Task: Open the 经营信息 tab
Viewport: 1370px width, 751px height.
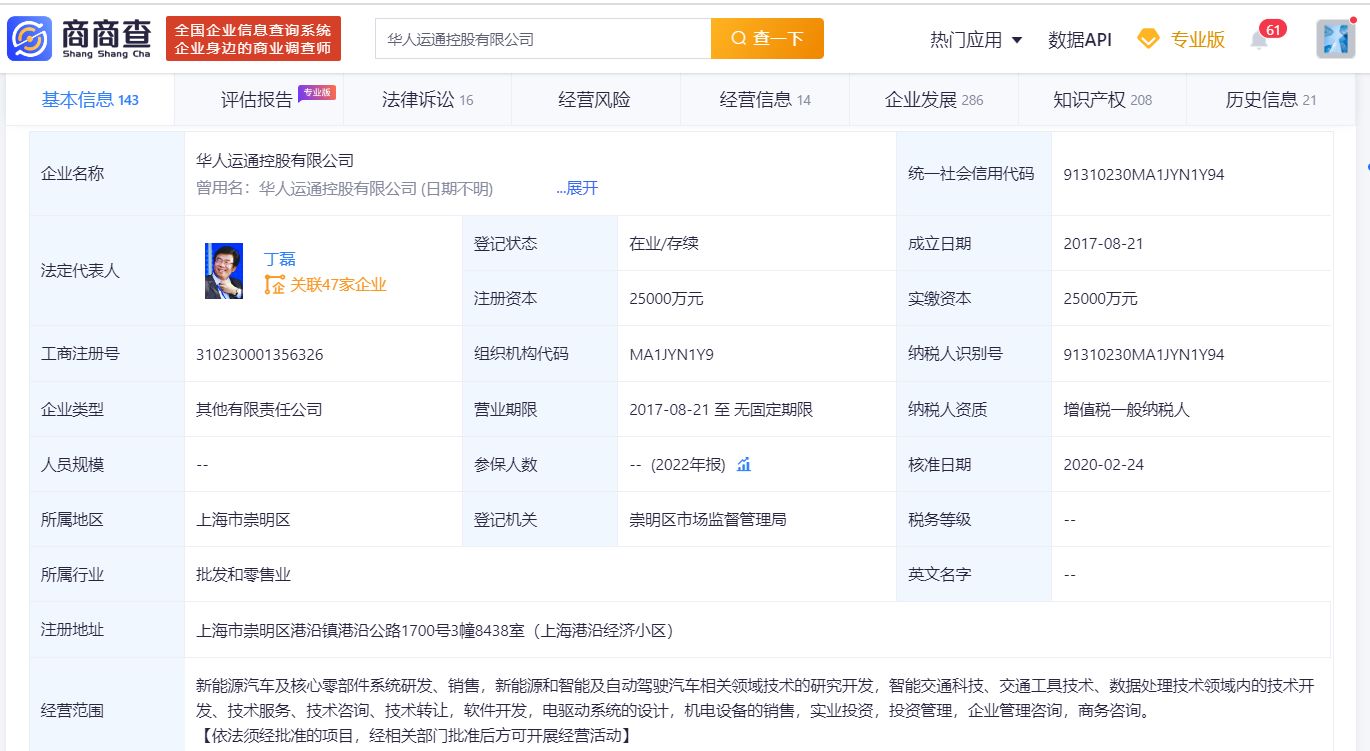Action: click(x=765, y=99)
